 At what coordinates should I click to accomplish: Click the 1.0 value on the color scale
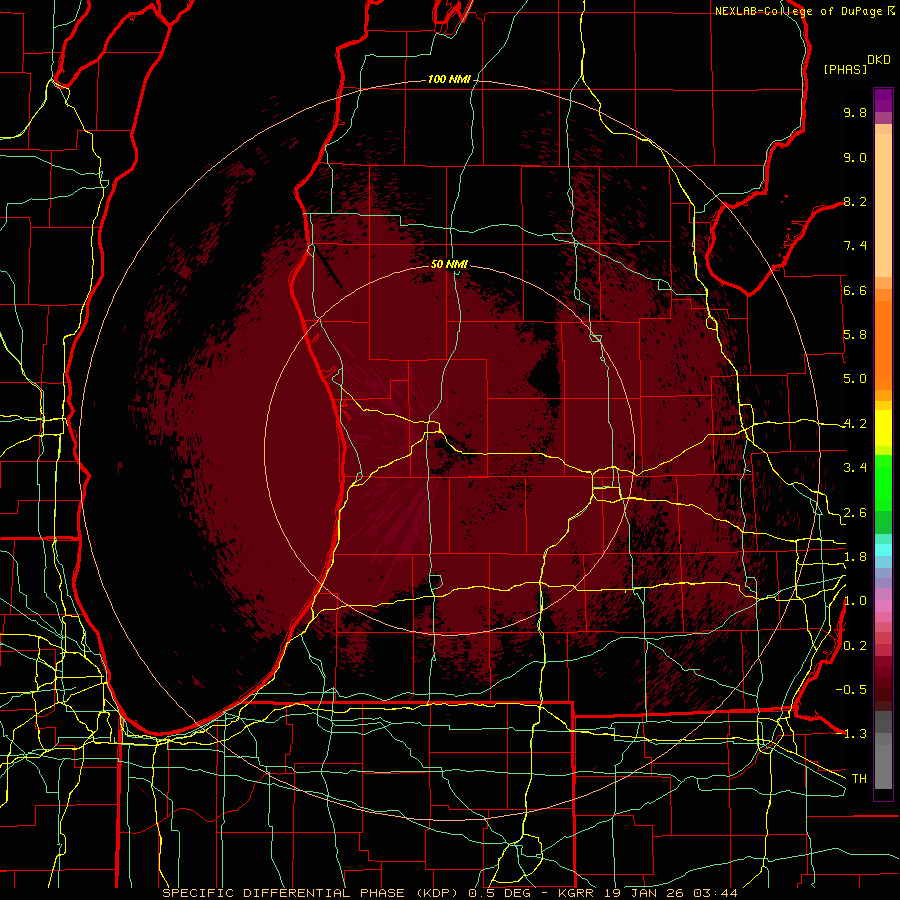click(x=855, y=601)
